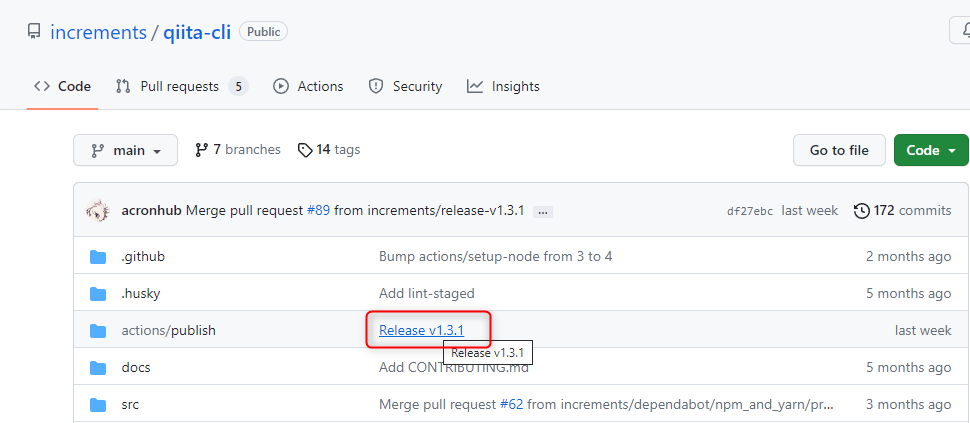The image size is (970, 423).
Task: Click the folder icon for .github
Action: pos(98,257)
